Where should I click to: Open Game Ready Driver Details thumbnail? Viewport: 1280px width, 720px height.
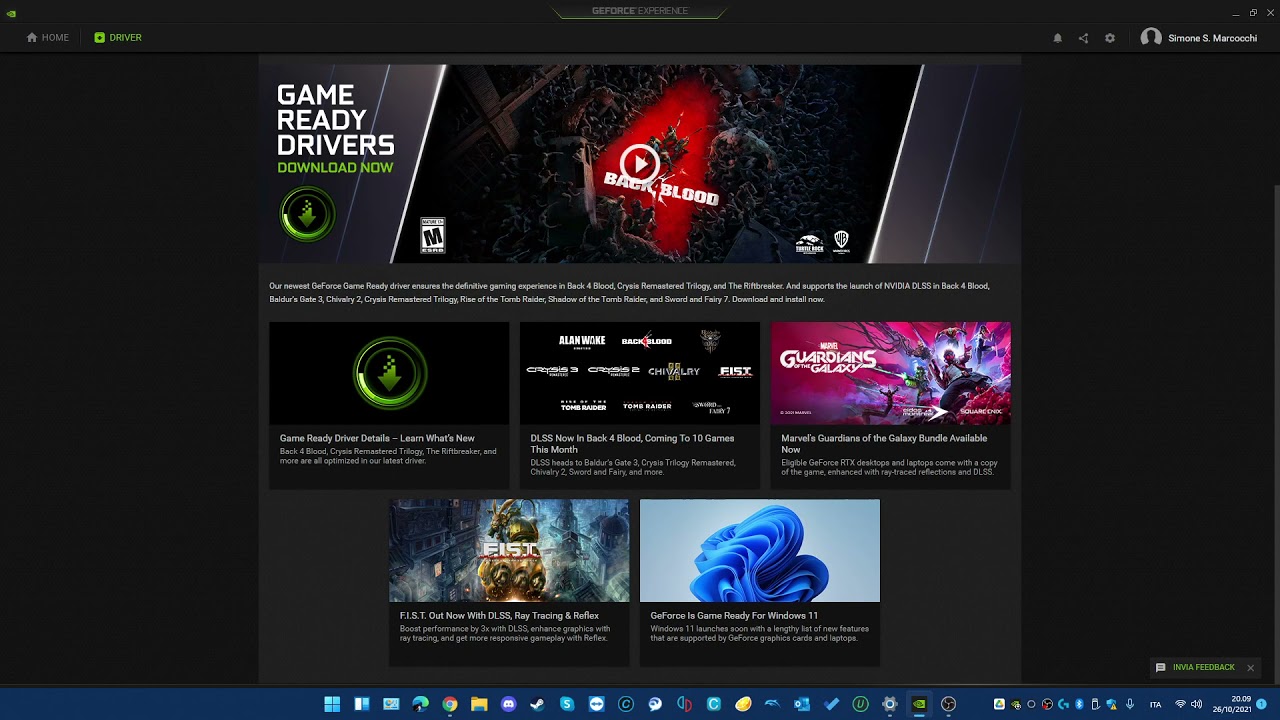389,373
